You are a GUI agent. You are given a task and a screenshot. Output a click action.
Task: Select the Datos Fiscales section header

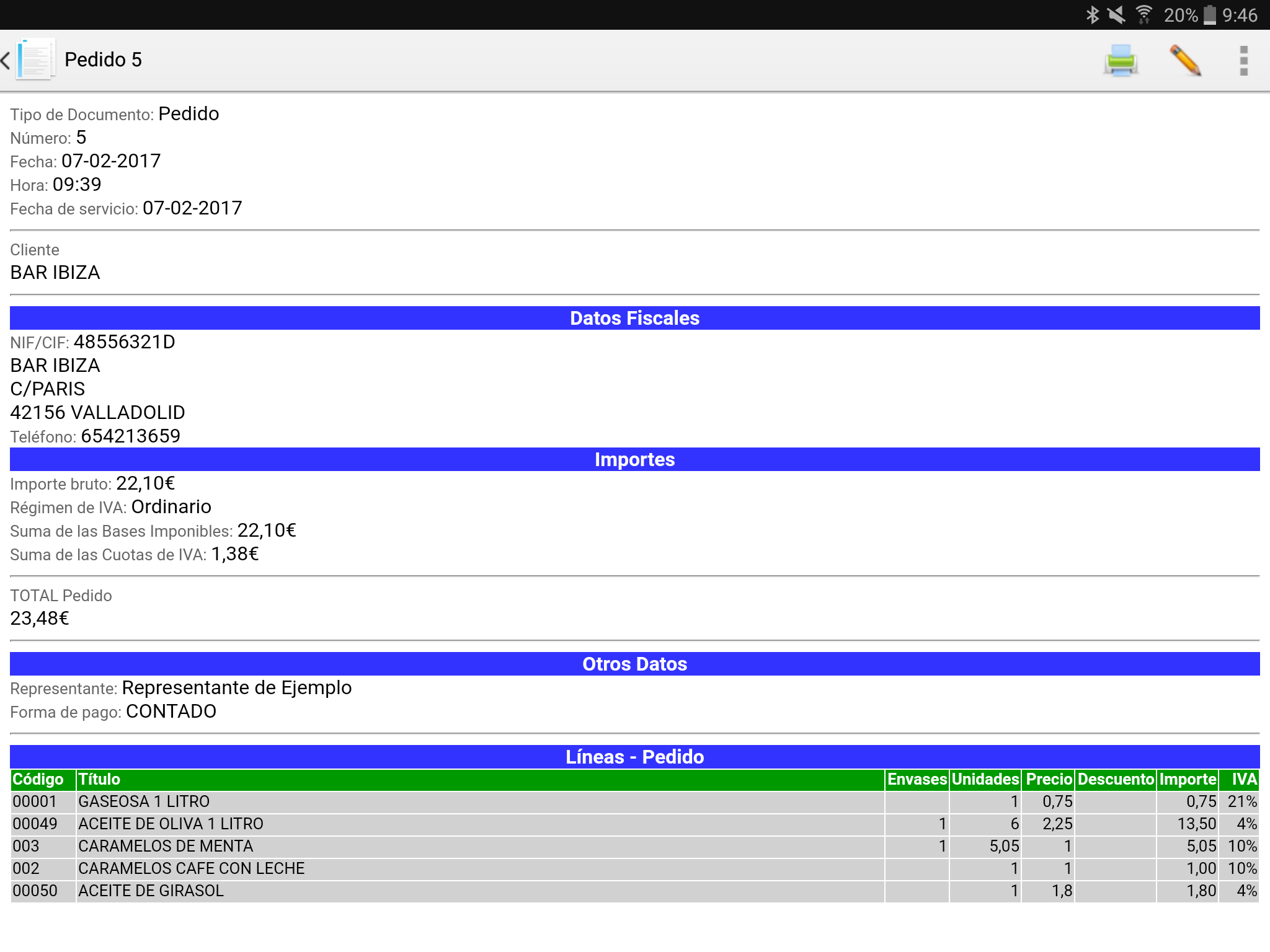tap(634, 318)
